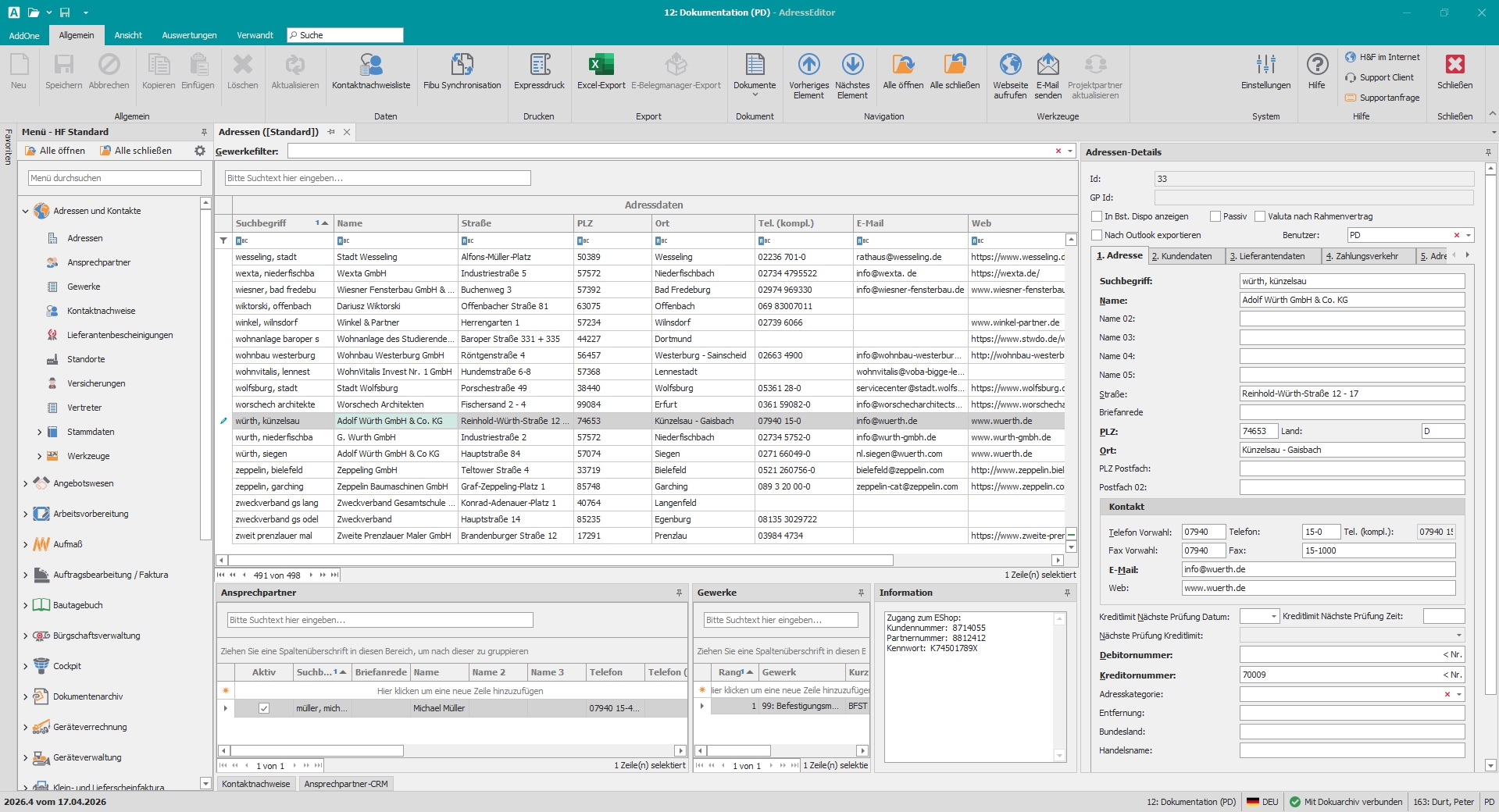Uncheck Aktiv for müller, mich... row
Screen dimensions: 1499x812
pos(264,708)
